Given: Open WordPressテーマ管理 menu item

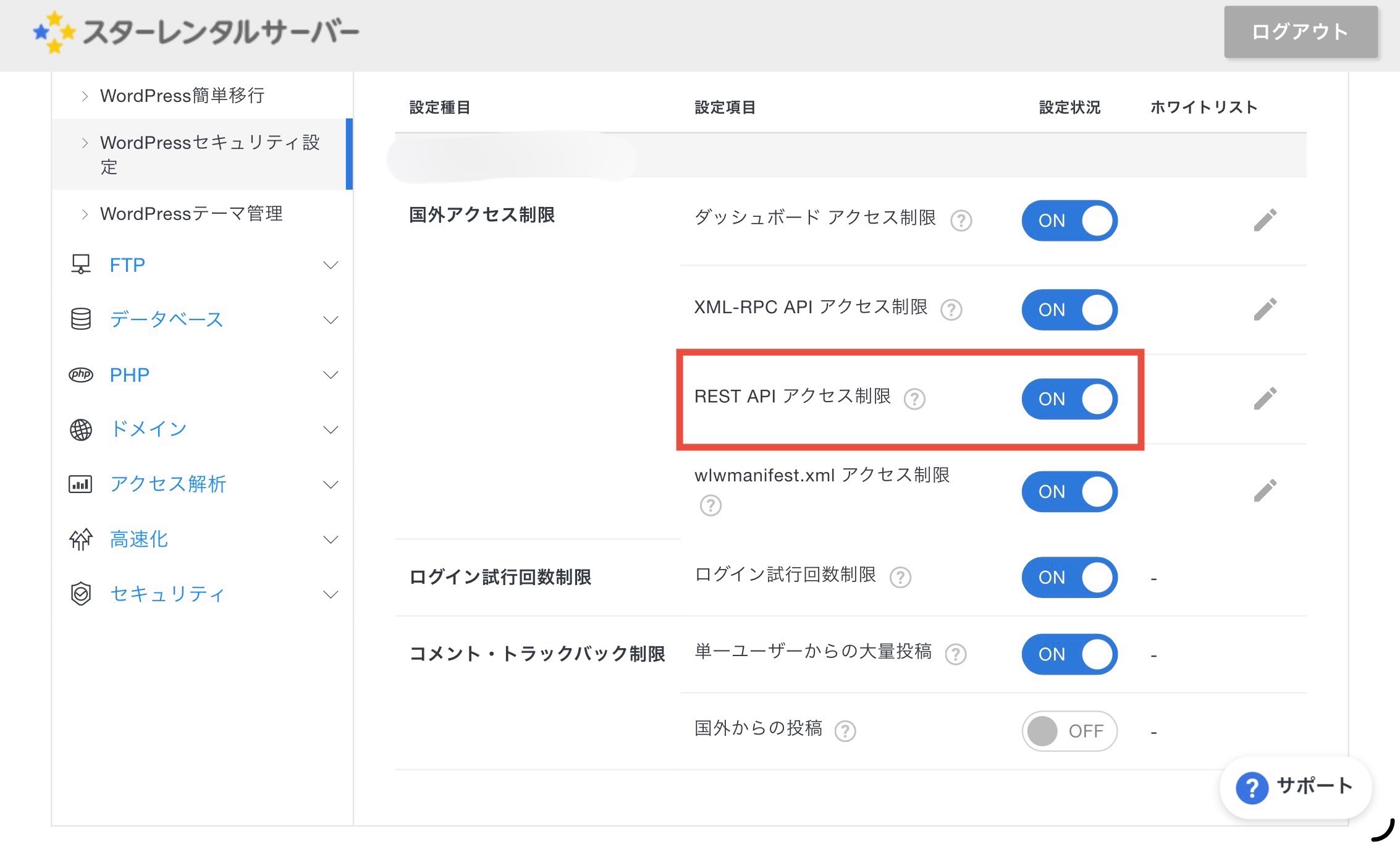Looking at the screenshot, I should 191,214.
